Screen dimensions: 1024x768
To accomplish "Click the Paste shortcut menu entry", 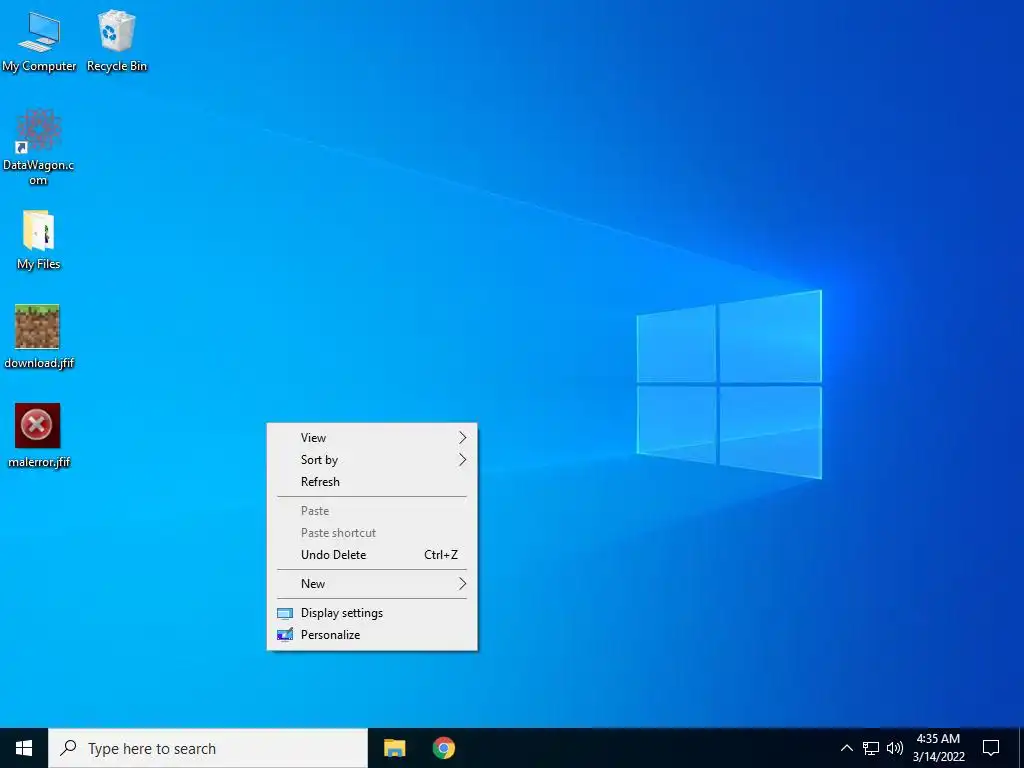I will pos(372,533).
